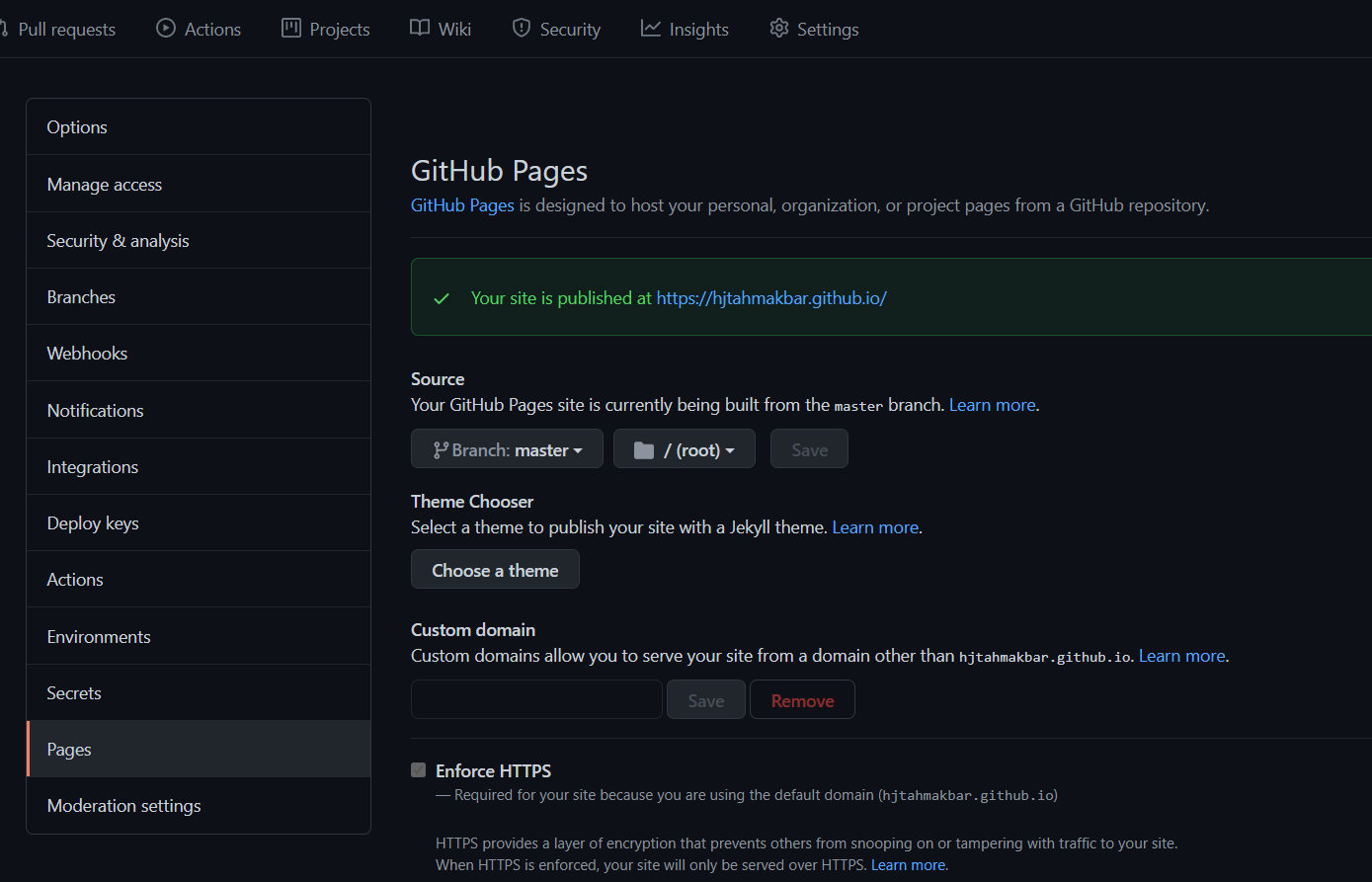Open Learn more link under Theme Chooser
The width and height of the screenshot is (1372, 882).
tap(875, 527)
